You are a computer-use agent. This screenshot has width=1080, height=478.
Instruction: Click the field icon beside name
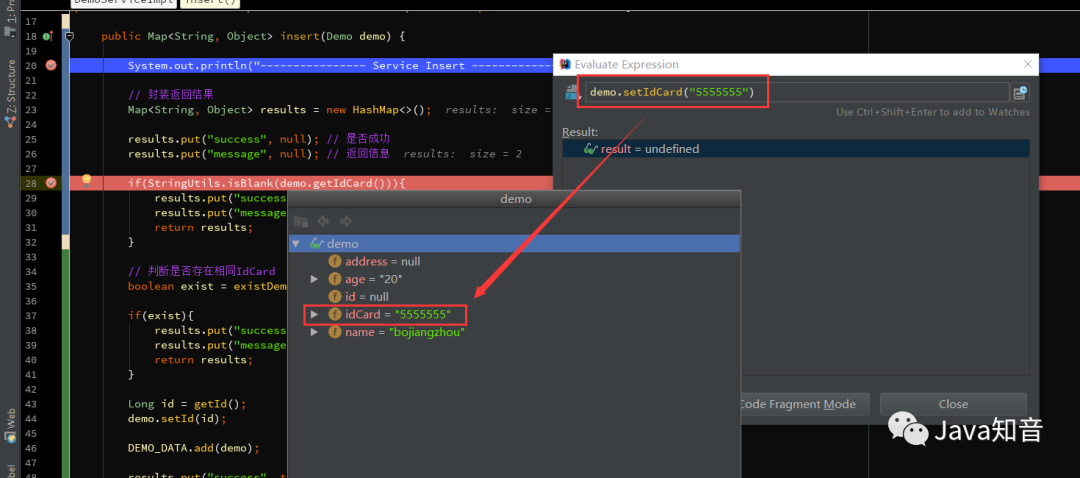[x=335, y=332]
